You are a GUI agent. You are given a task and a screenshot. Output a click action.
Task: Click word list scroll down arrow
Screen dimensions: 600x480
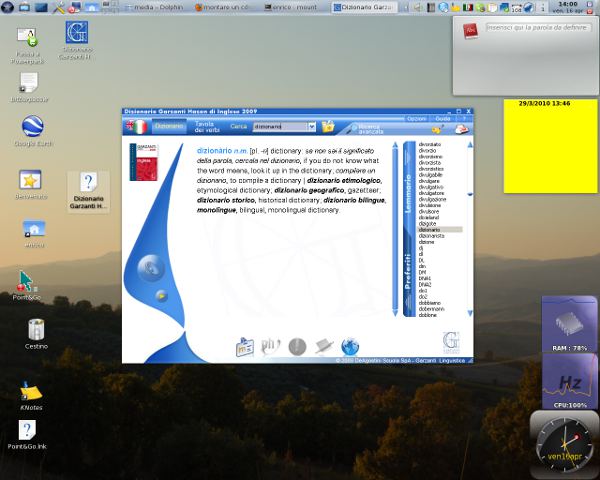(470, 313)
